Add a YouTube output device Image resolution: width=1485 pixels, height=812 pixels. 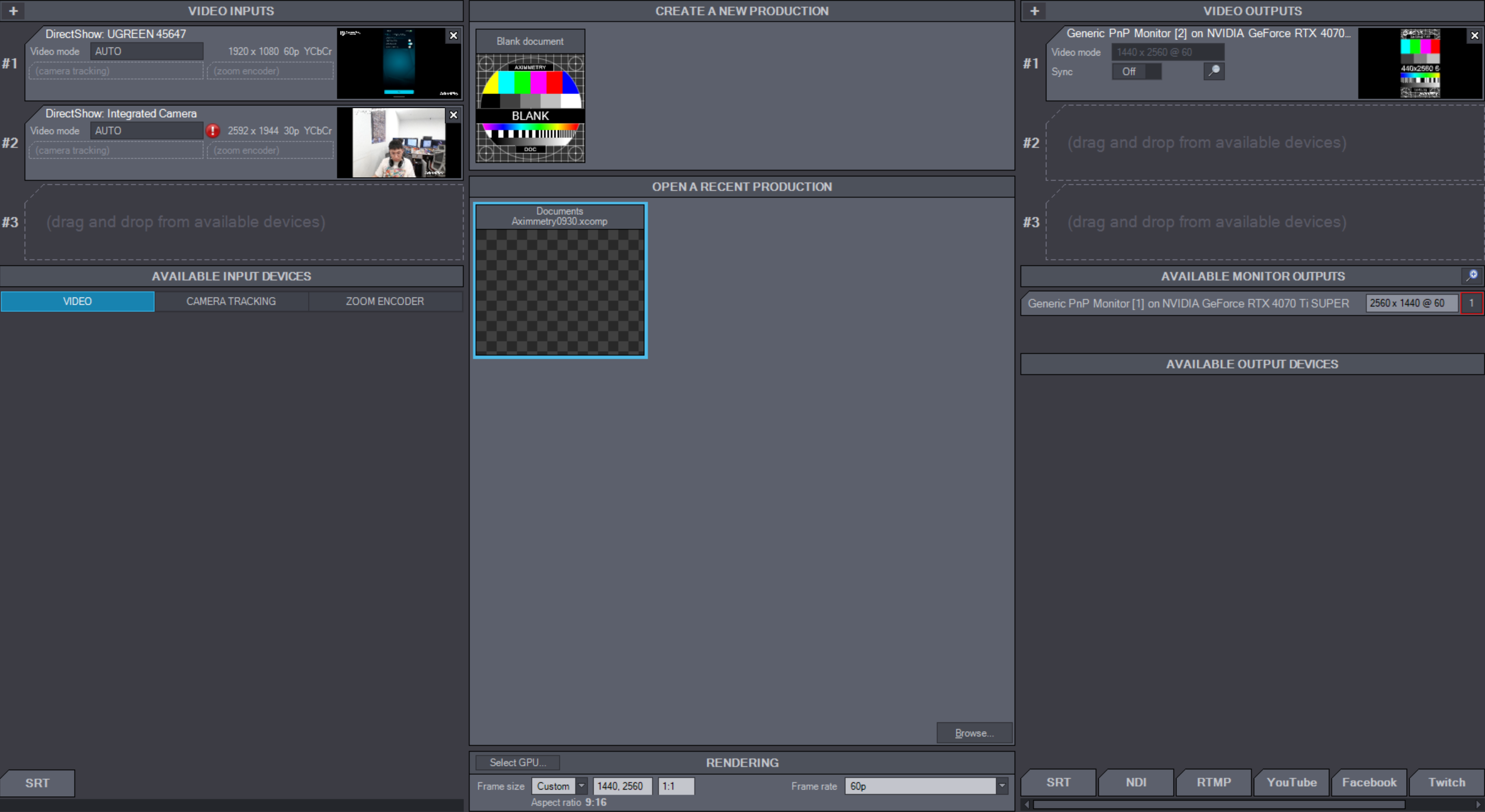click(1291, 782)
